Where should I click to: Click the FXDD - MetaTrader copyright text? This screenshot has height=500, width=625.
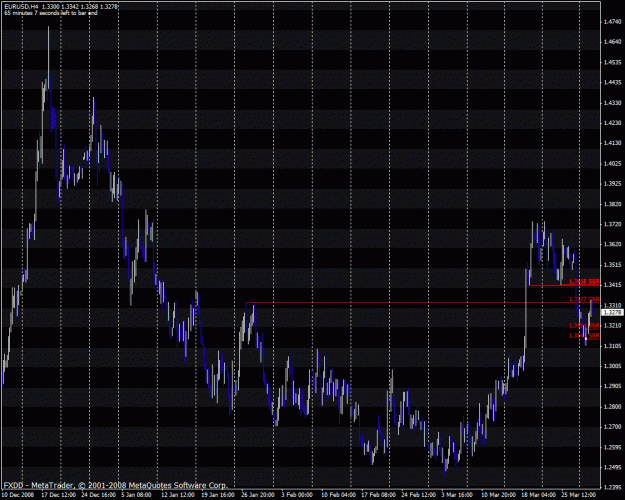click(116, 485)
